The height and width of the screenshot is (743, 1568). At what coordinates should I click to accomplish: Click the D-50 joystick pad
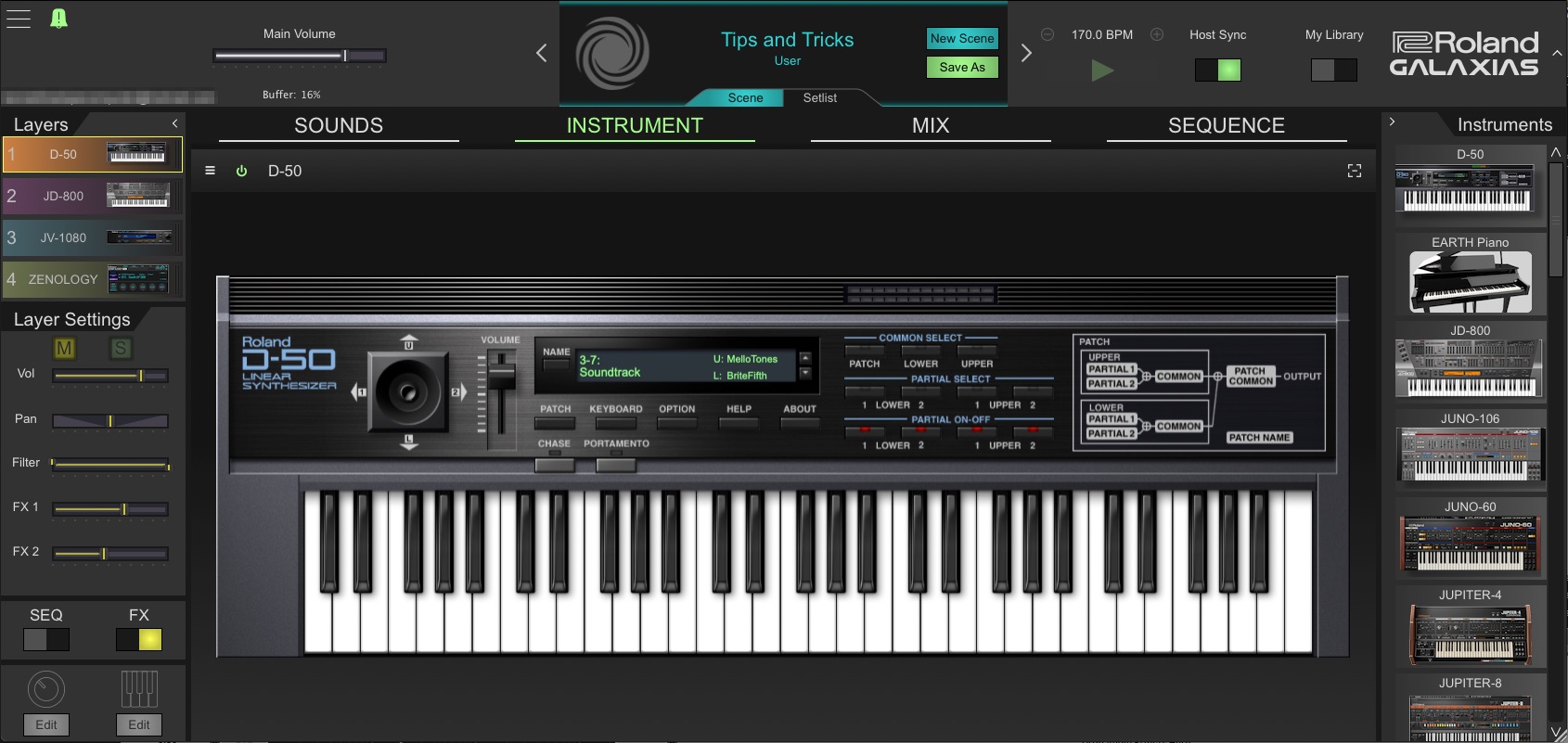408,392
